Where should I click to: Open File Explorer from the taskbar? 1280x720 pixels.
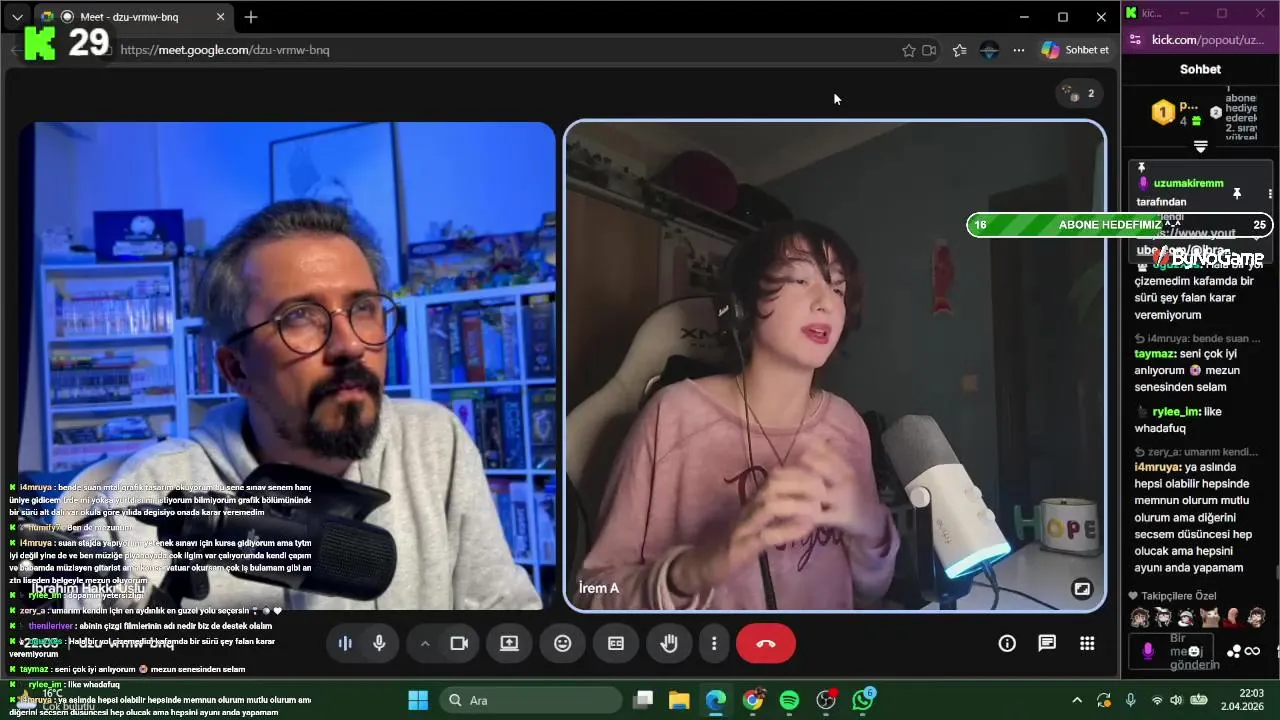(x=679, y=700)
